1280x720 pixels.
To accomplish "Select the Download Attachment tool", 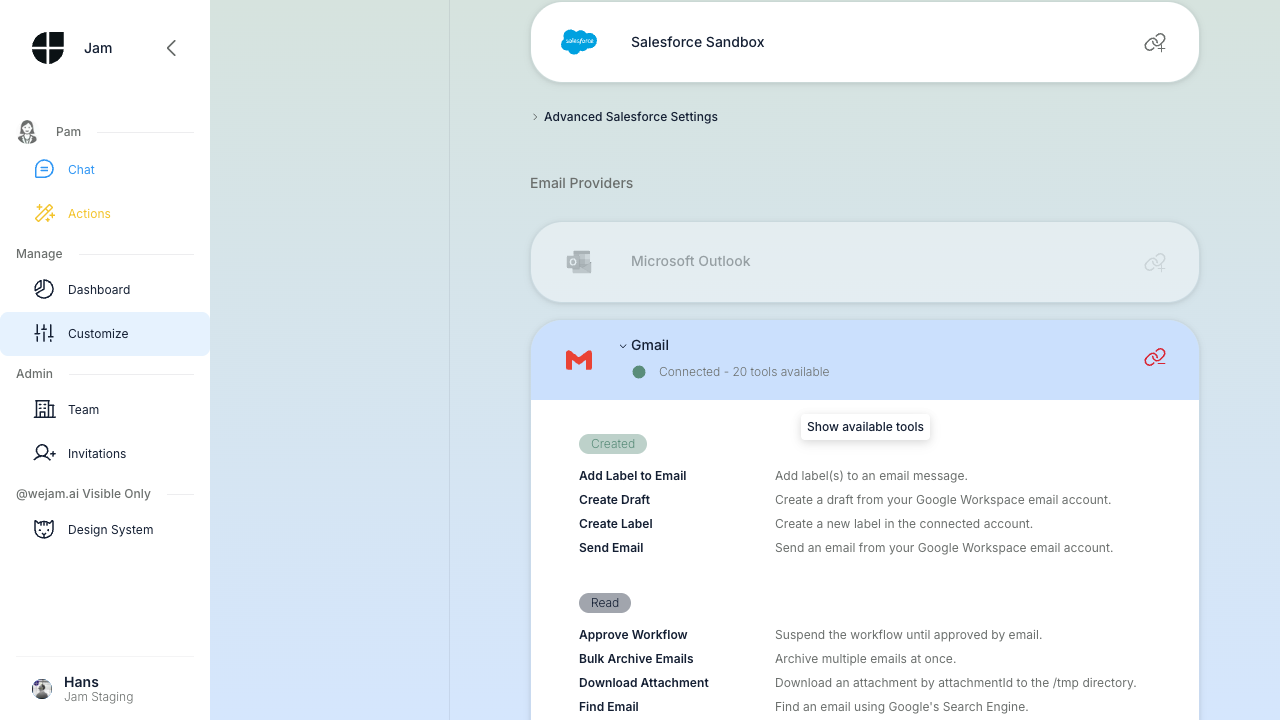I will point(644,683).
